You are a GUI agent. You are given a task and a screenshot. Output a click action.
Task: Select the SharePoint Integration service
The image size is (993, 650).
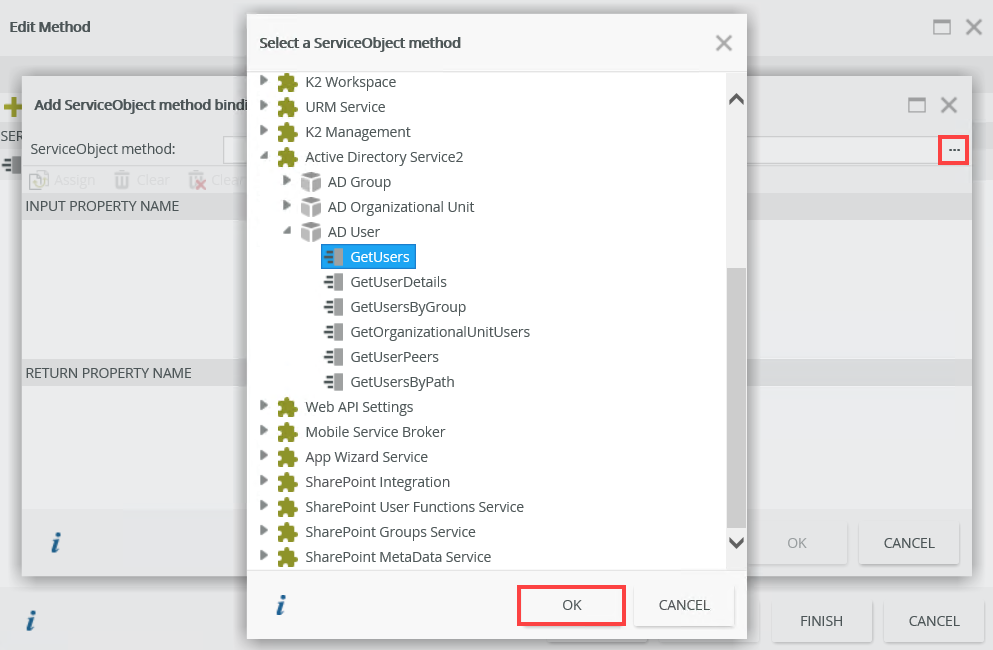[377, 482]
